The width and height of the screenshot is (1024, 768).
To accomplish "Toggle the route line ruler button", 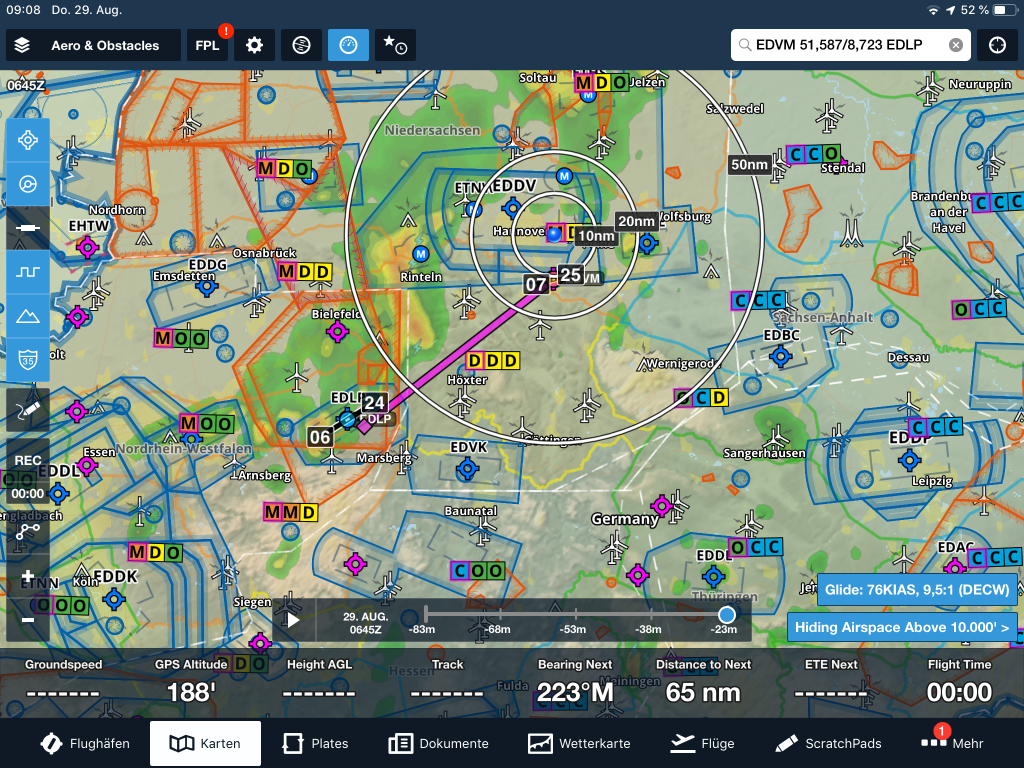I will [x=28, y=228].
